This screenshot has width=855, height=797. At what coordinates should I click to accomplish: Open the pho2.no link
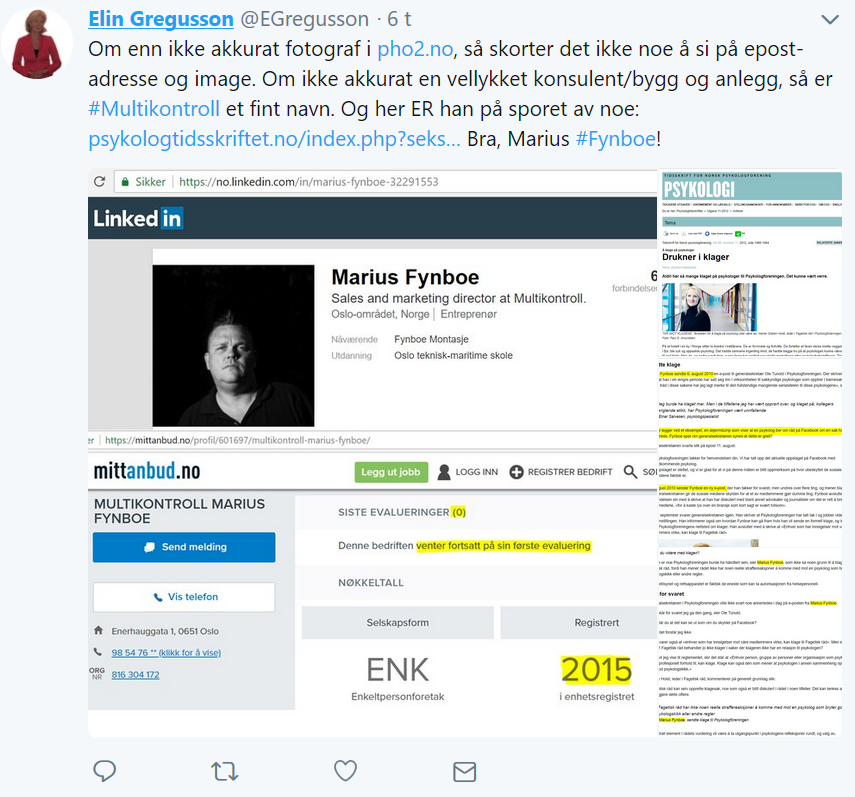pyautogui.click(x=415, y=49)
